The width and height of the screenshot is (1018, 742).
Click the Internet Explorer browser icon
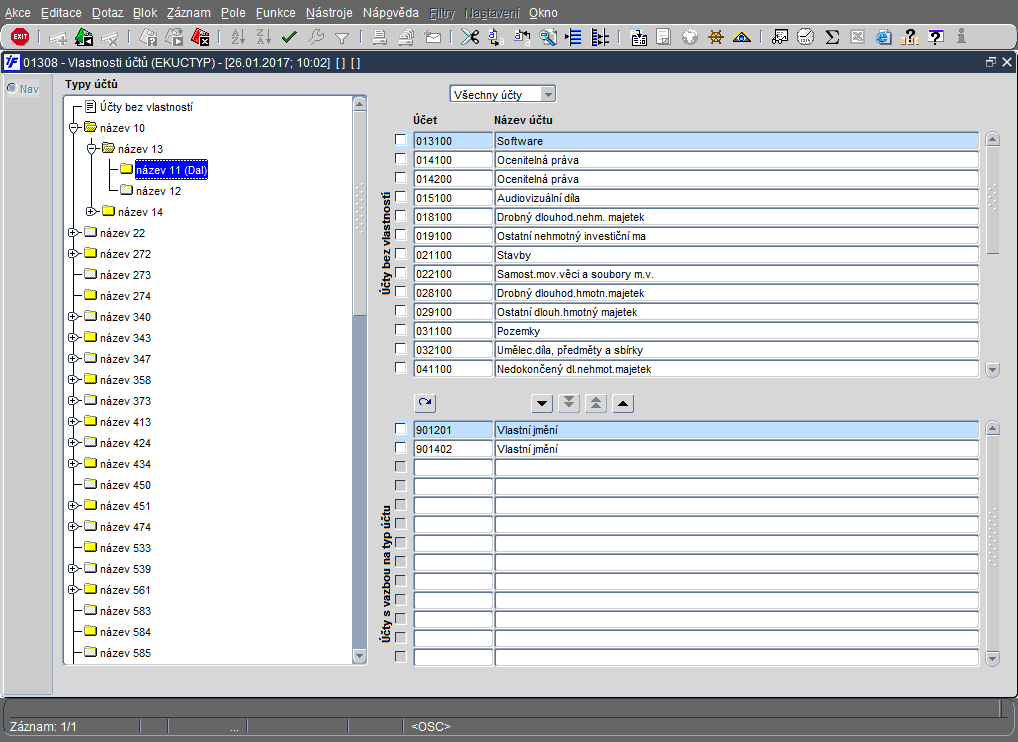[x=883, y=37]
